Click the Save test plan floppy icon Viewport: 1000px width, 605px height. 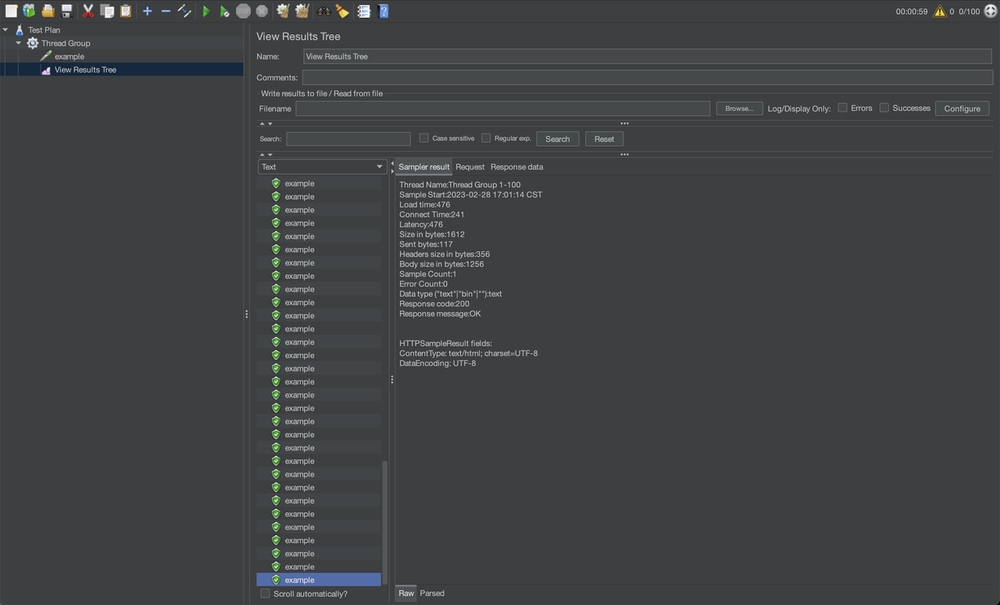click(x=66, y=11)
